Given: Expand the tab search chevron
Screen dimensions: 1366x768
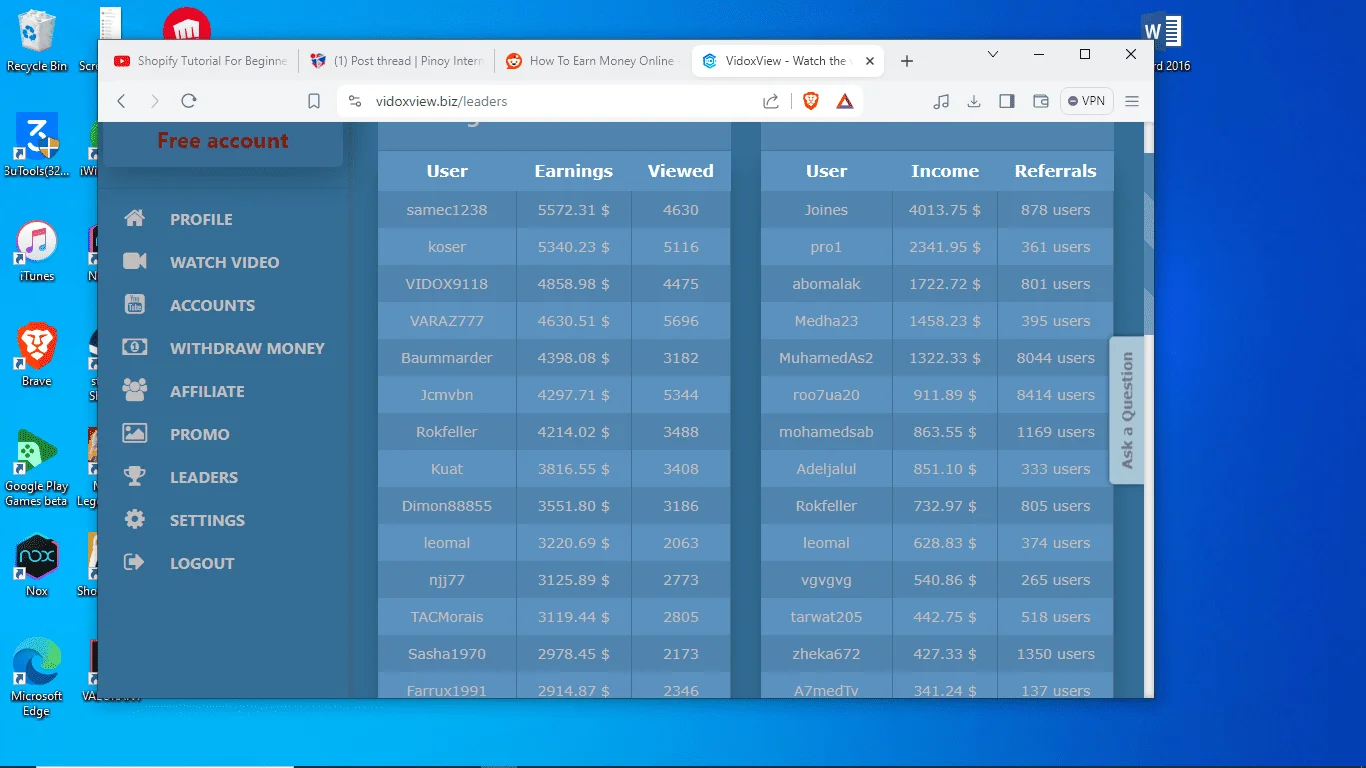Looking at the screenshot, I should click(x=993, y=54).
